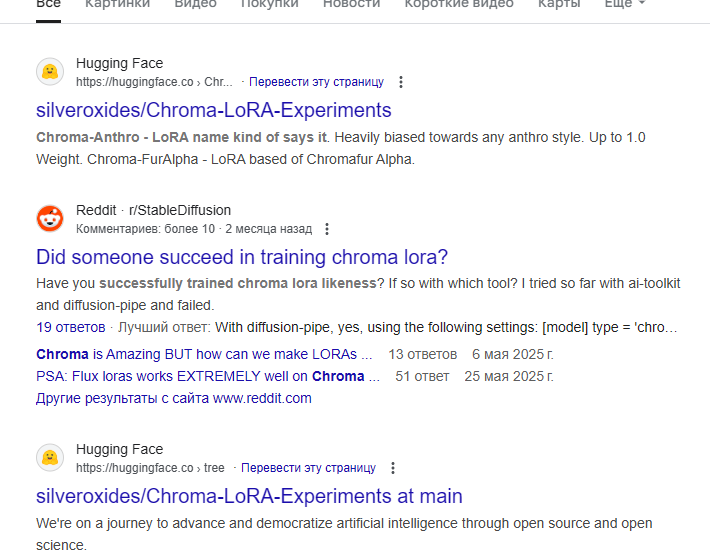
Task: Select the Короткие видео tab
Action: [x=458, y=4]
